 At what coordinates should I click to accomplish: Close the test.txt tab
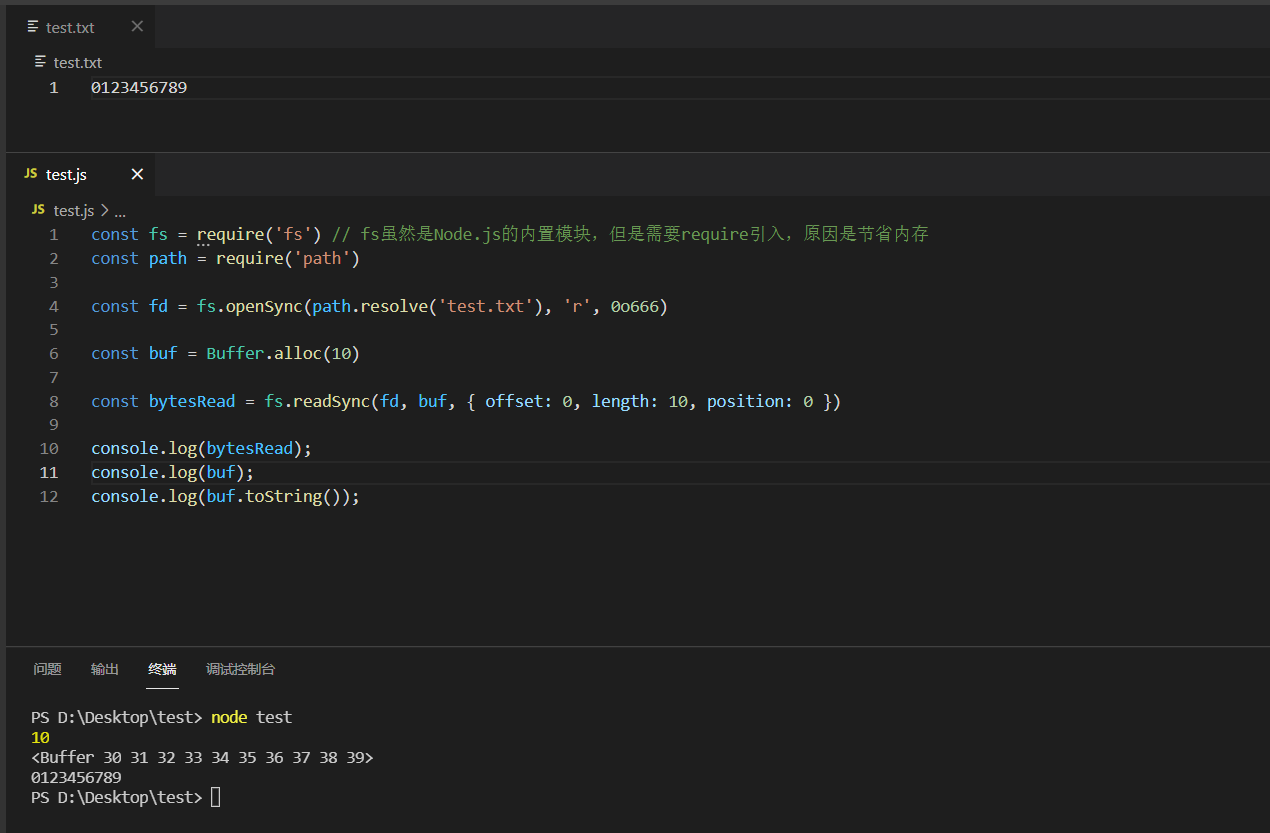(x=136, y=27)
